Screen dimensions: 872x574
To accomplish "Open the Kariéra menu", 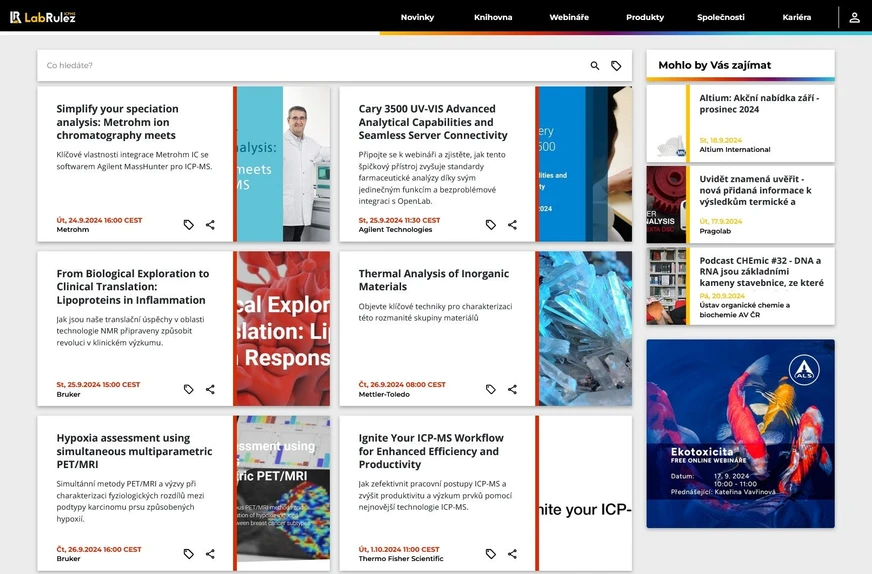I will [x=796, y=17].
